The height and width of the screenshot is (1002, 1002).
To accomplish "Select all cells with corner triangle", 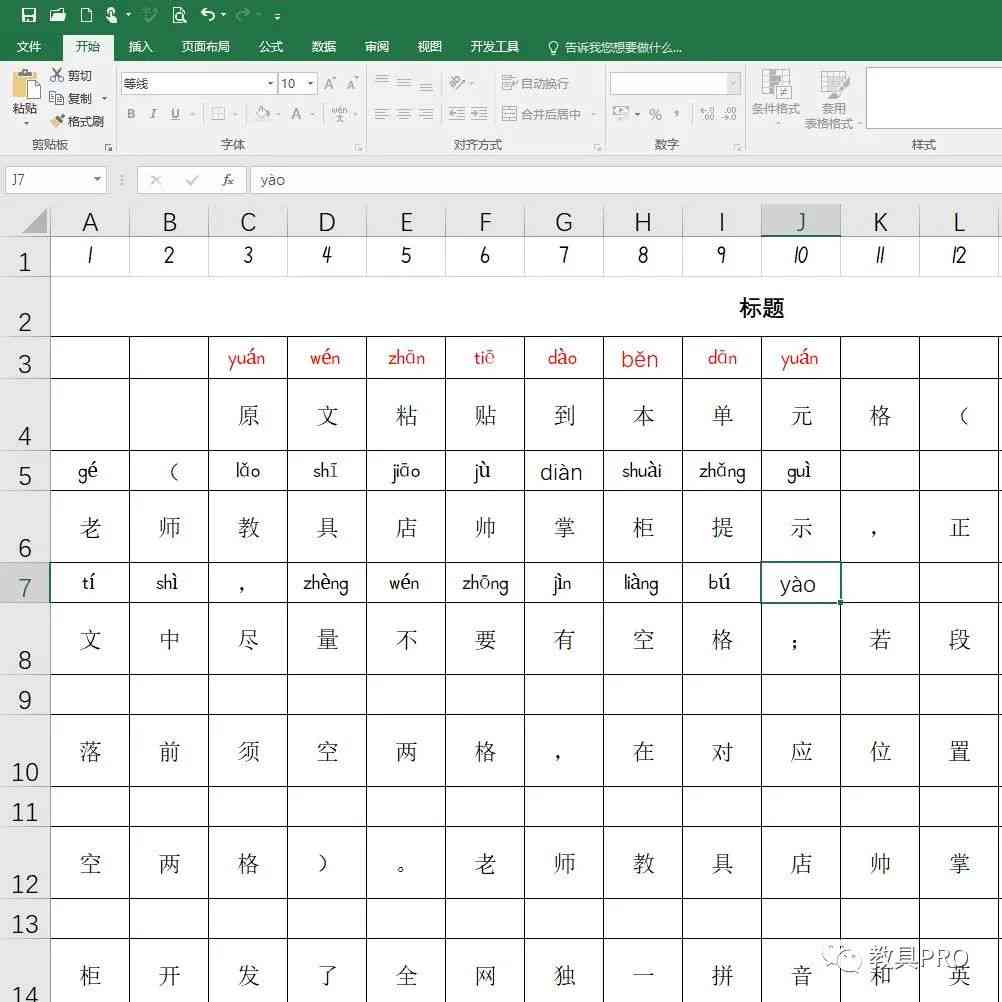I will click(36, 222).
